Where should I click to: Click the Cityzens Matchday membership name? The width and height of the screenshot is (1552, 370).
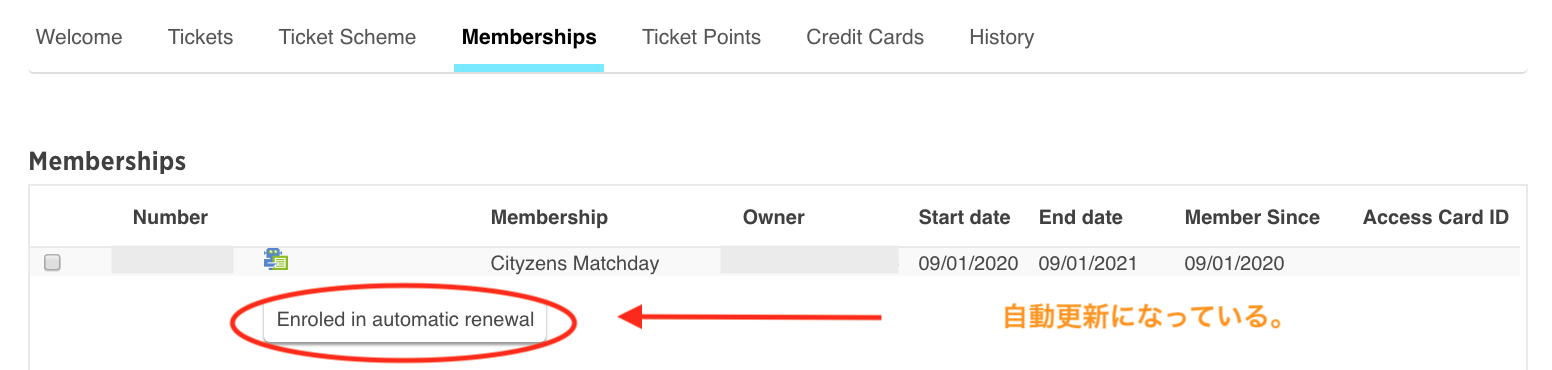pyautogui.click(x=575, y=264)
